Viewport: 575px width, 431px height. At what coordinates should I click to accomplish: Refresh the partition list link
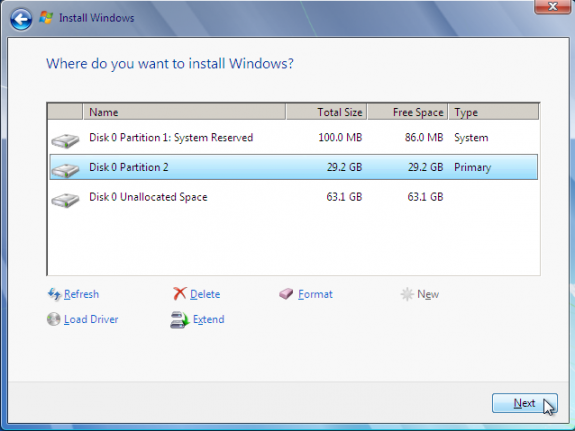point(81,294)
